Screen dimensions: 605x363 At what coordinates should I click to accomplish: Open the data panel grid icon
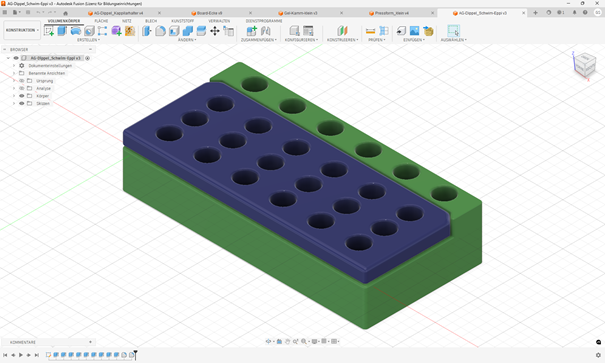pos(5,12)
